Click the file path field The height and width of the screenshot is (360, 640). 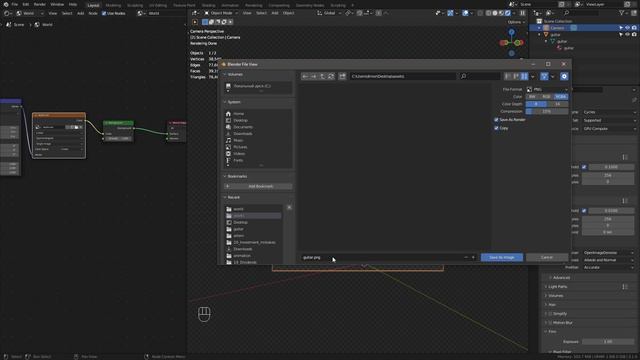pyautogui.click(x=402, y=76)
